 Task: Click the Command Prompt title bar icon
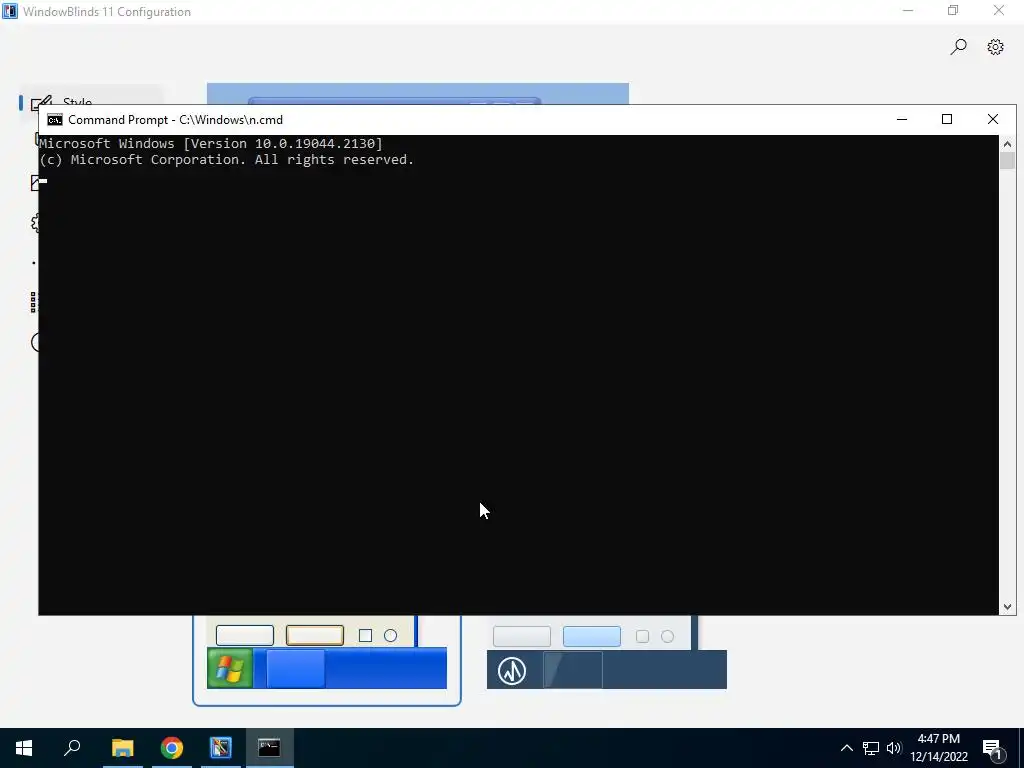tap(55, 120)
